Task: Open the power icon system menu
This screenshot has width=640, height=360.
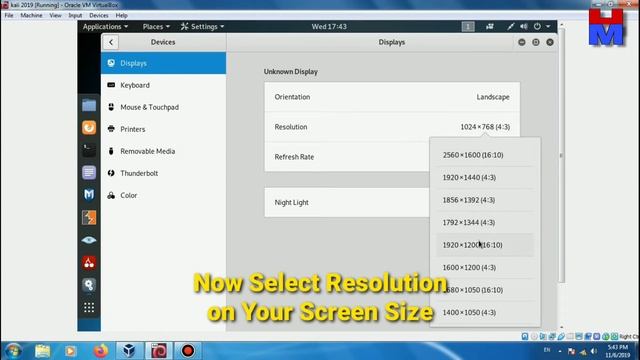Action: tap(537, 27)
